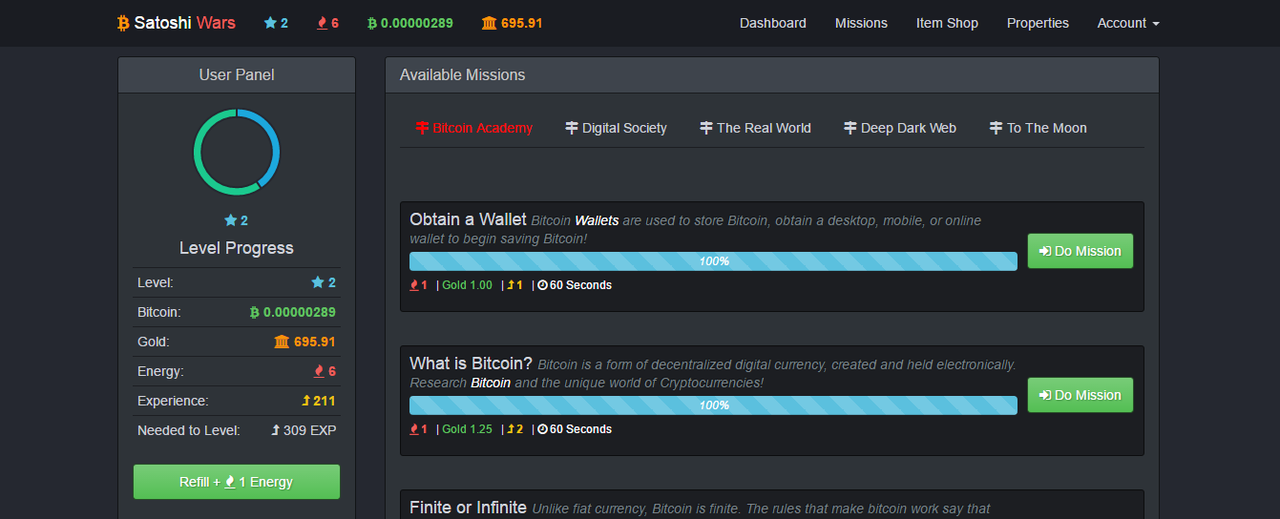Click the bitcoin icon in Bitcoin row
The image size is (1280, 519).
254,312
